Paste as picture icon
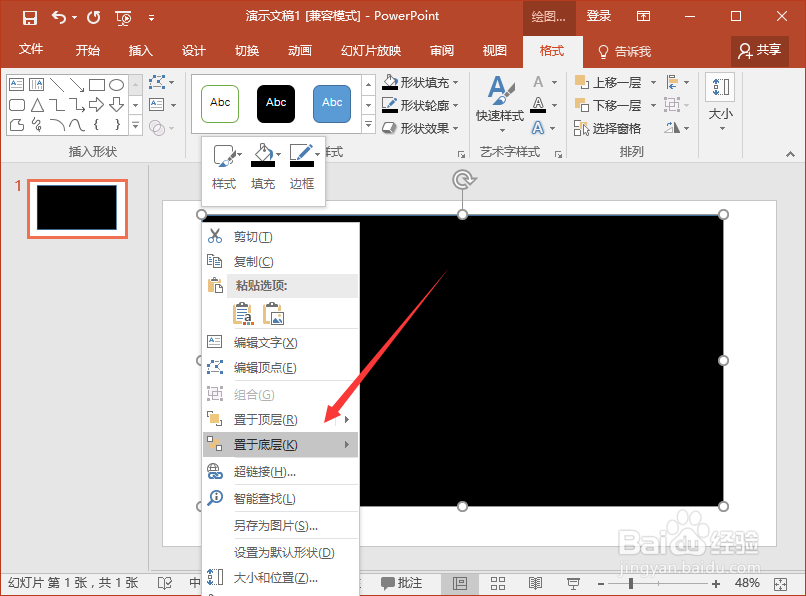806x596 pixels. pos(273,314)
